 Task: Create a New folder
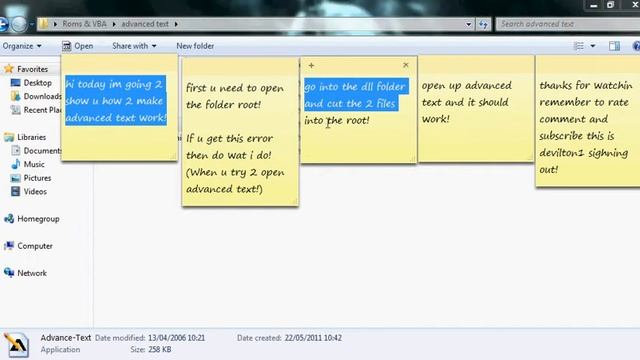(195, 46)
